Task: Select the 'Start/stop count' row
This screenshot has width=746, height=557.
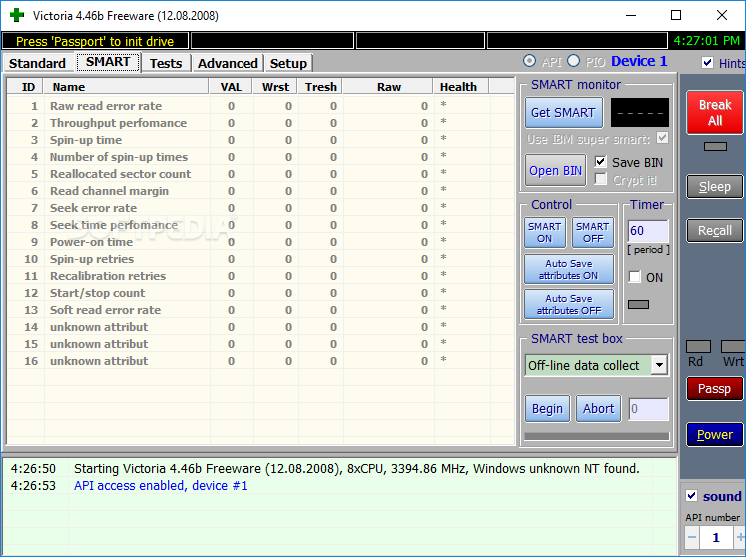Action: (261, 293)
